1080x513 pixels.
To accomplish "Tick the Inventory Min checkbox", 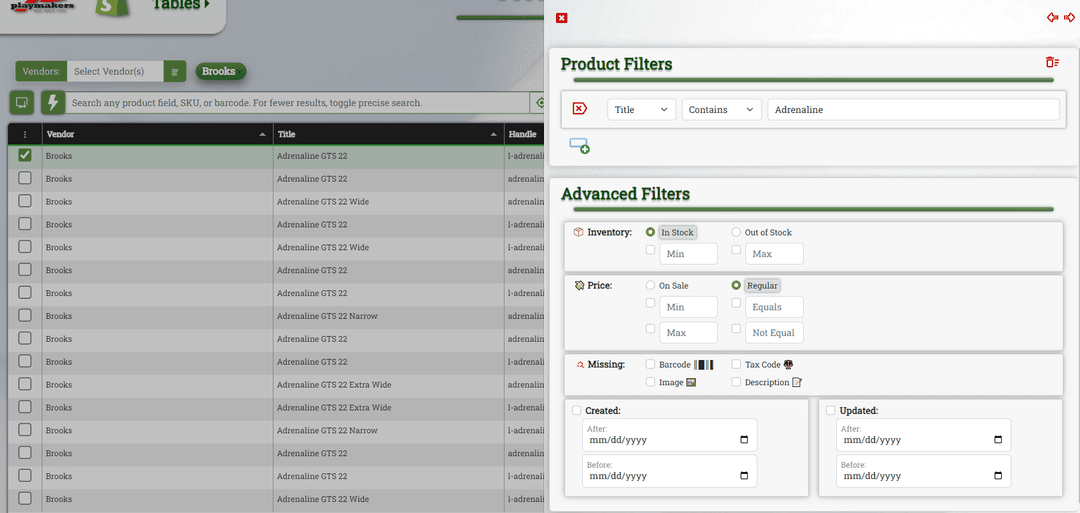I will coord(650,250).
